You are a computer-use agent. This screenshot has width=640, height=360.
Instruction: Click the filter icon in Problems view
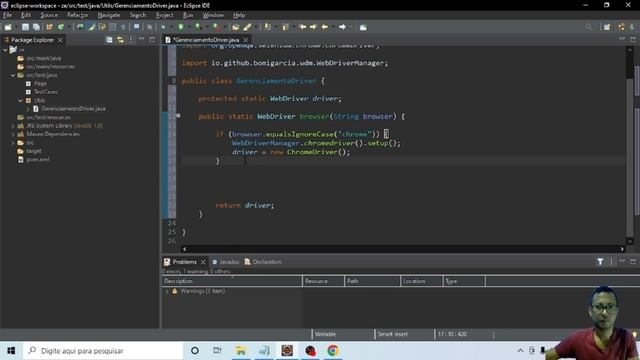coord(600,262)
